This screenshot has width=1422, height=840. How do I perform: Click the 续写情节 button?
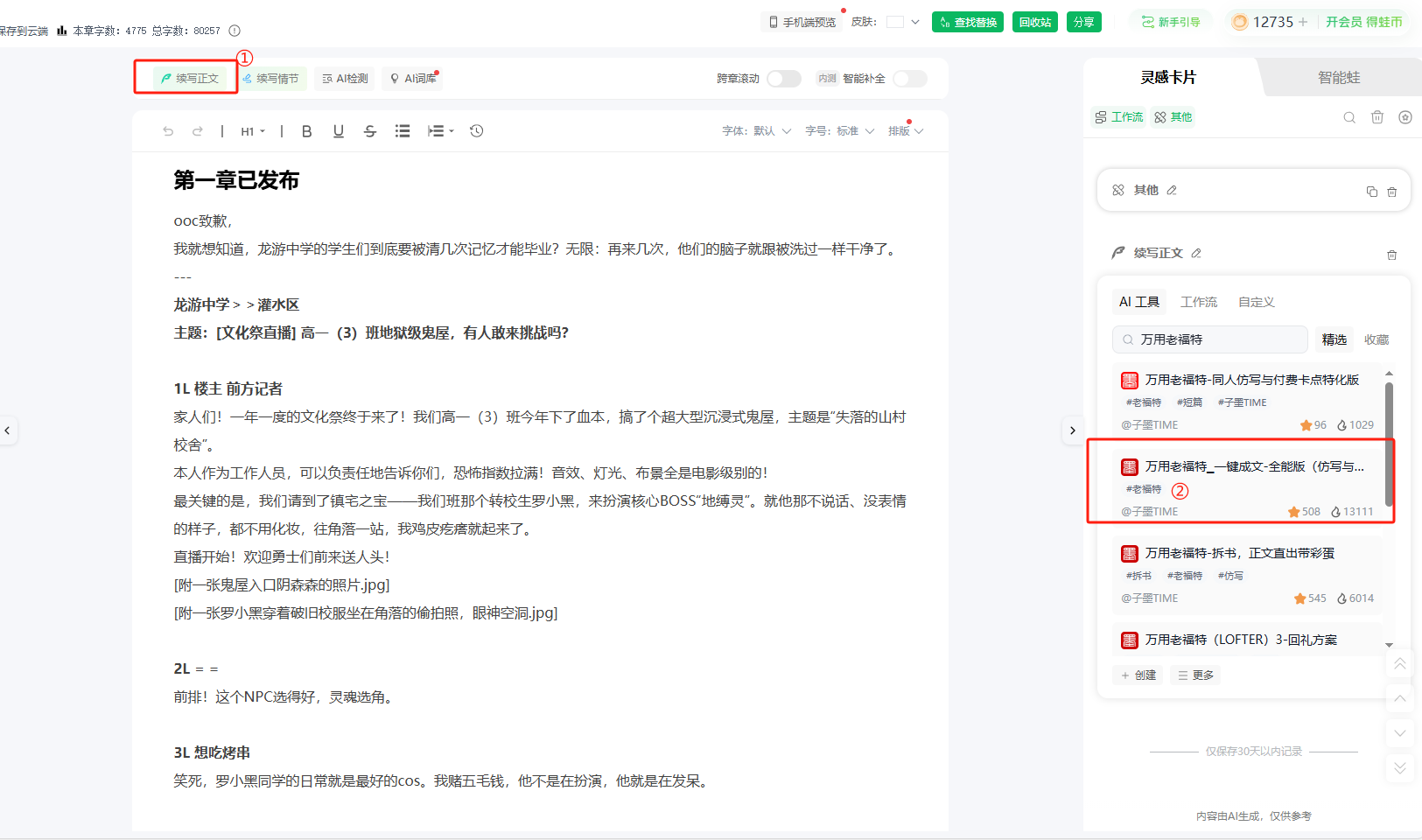[x=271, y=79]
